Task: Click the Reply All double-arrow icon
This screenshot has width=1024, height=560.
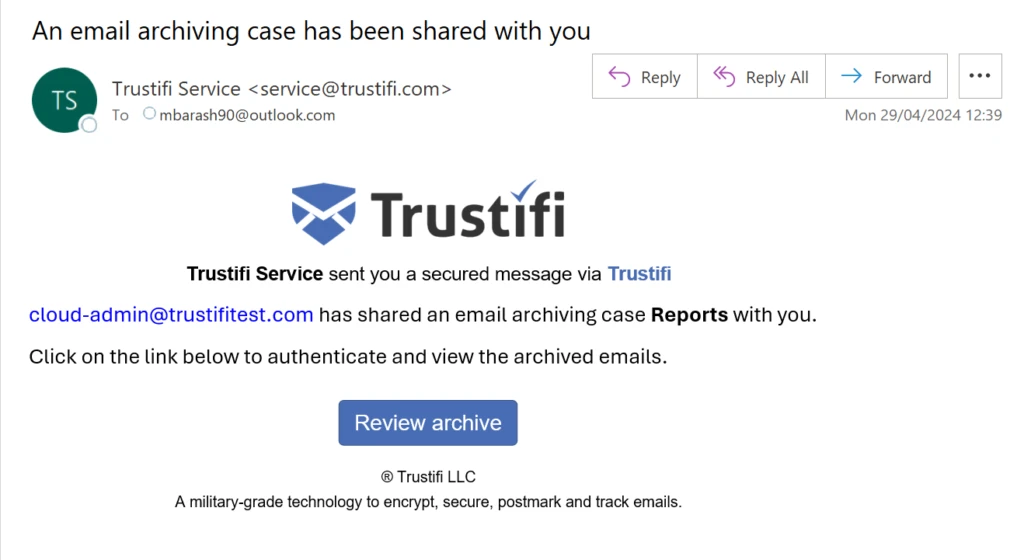Action: tap(724, 76)
